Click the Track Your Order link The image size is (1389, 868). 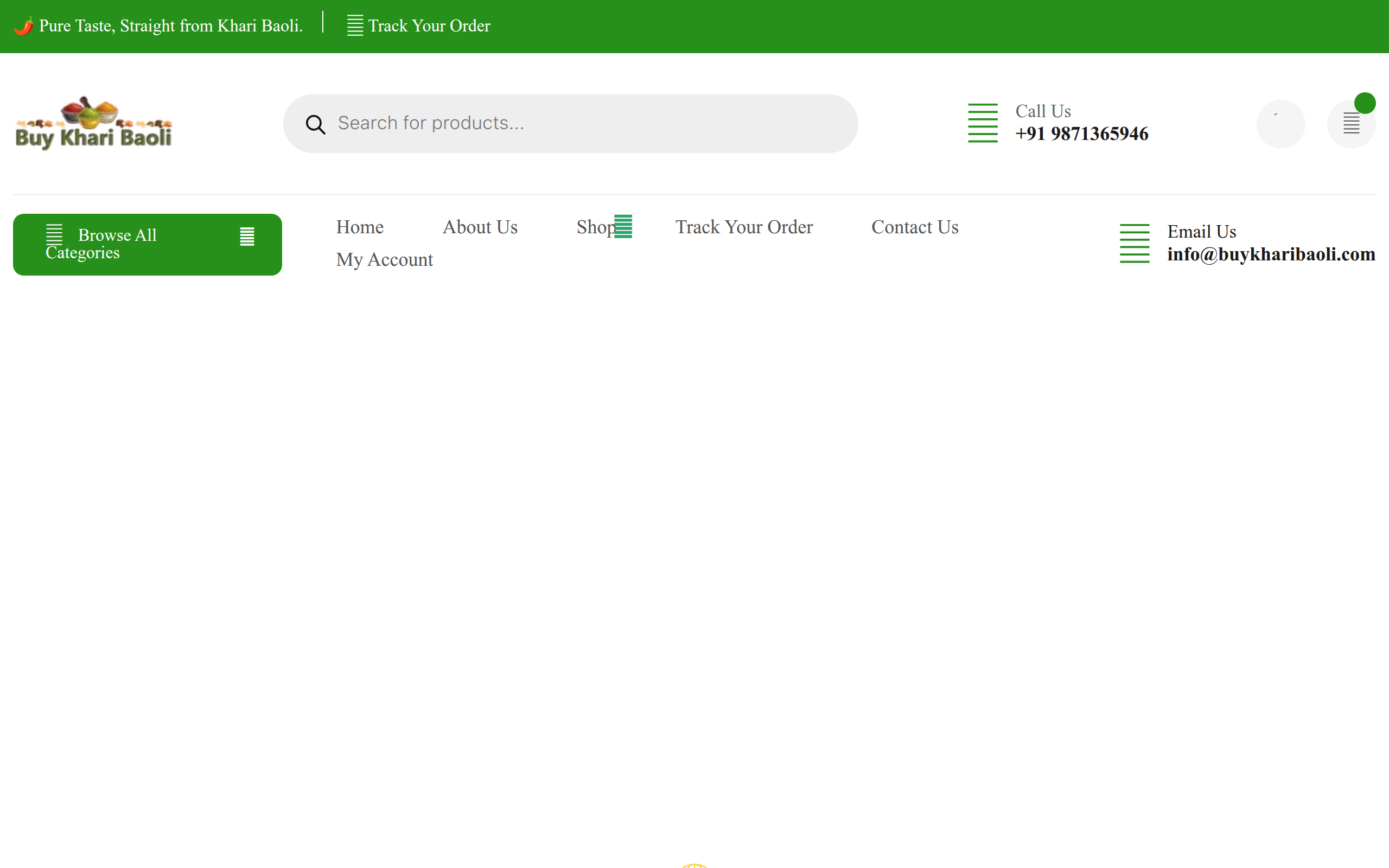[x=744, y=227]
